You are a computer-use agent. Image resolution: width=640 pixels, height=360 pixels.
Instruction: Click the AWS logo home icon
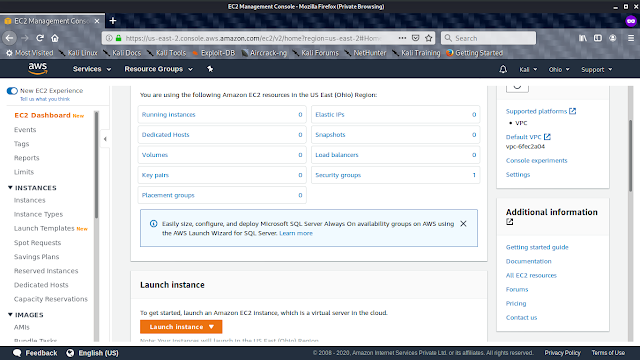(x=38, y=69)
